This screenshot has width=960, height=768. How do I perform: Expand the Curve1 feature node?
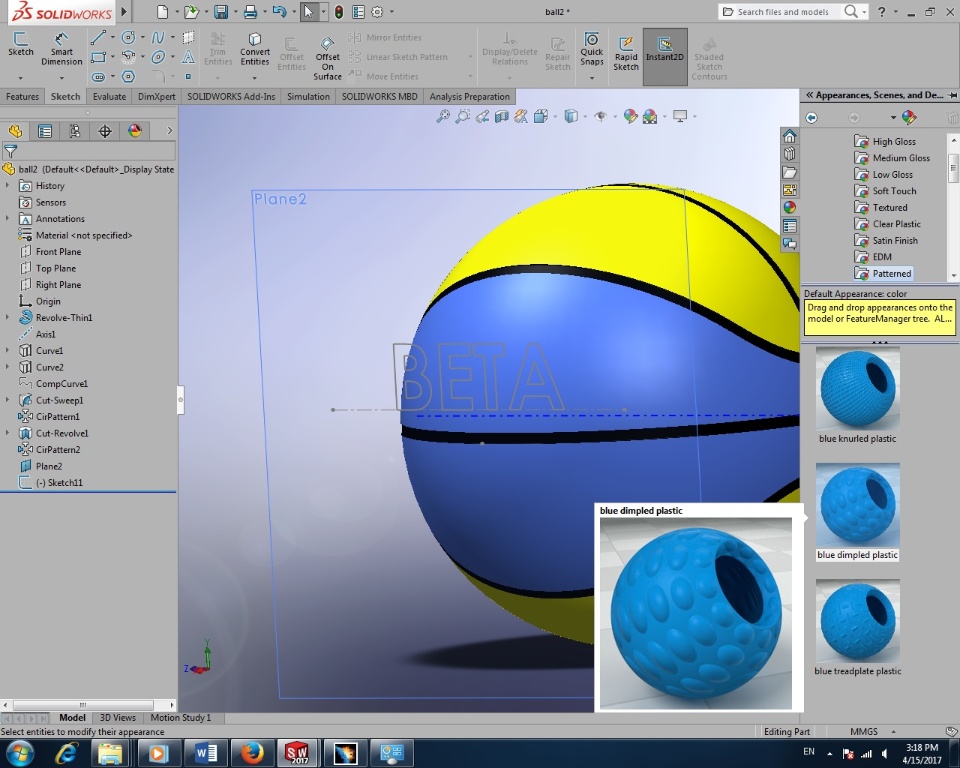(x=7, y=350)
